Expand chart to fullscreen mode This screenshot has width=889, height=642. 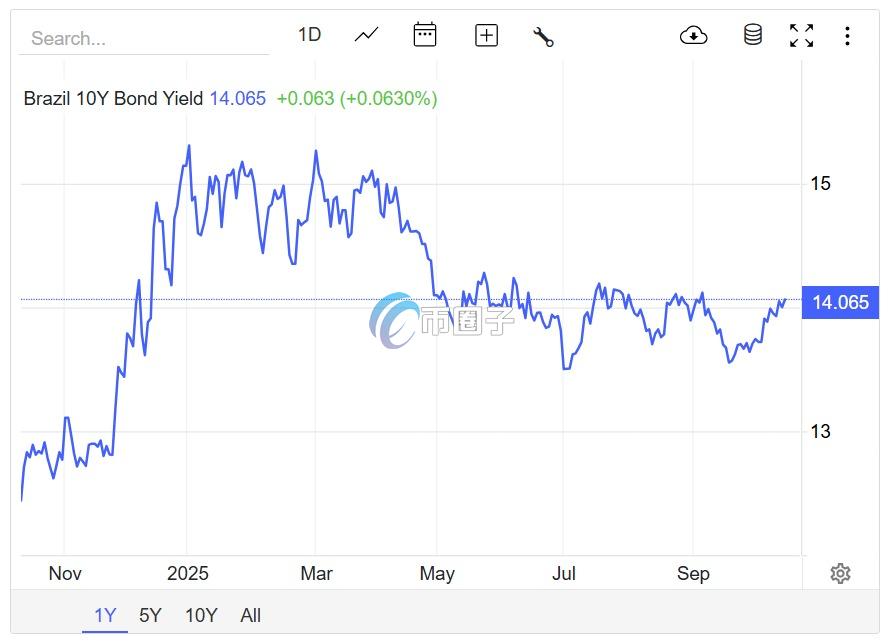[801, 34]
